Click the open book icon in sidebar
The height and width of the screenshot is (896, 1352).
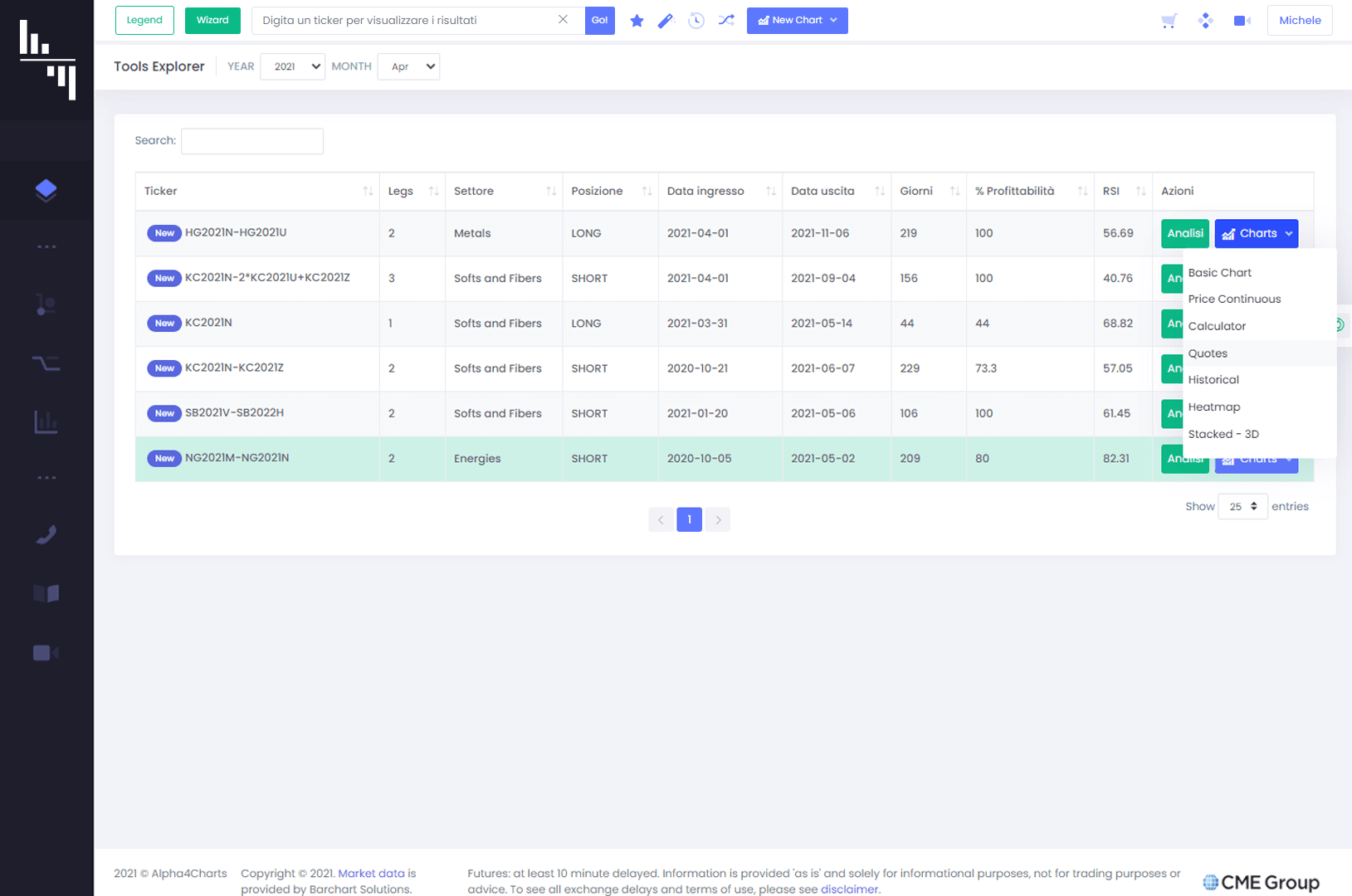[x=46, y=593]
